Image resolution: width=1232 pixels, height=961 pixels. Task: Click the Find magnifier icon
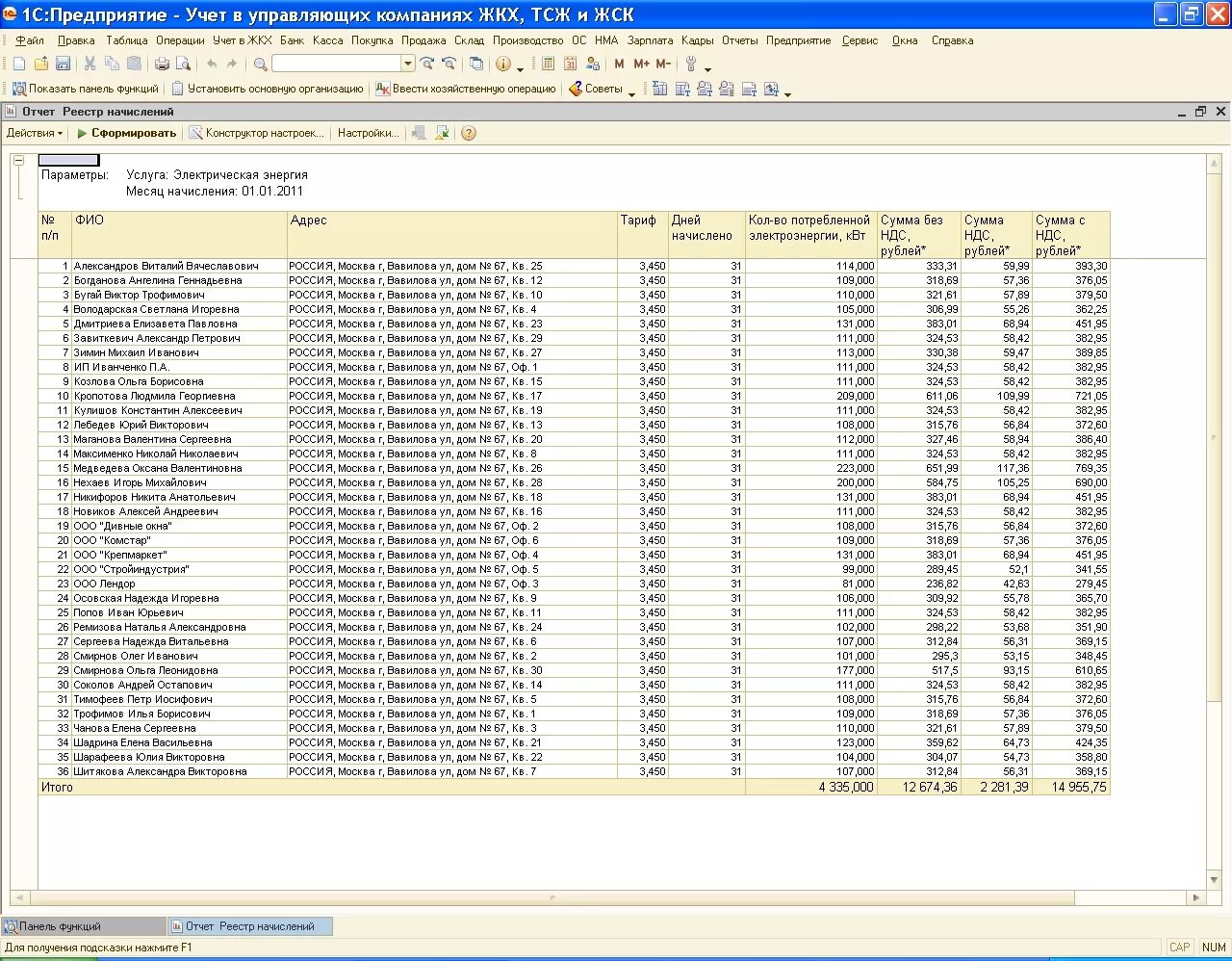(260, 64)
